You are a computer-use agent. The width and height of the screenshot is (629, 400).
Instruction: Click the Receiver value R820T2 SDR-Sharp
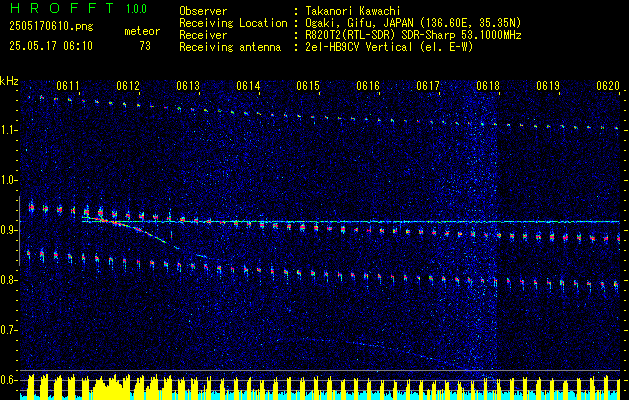pos(413,35)
